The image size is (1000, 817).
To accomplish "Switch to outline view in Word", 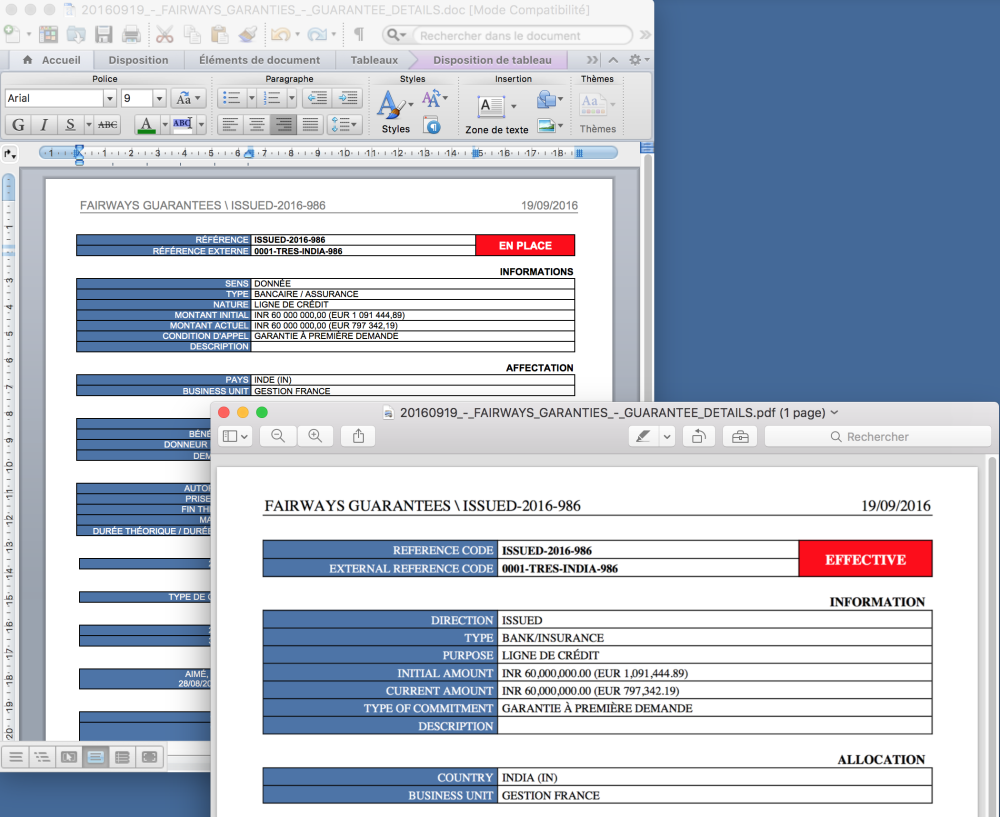I will [x=42, y=757].
